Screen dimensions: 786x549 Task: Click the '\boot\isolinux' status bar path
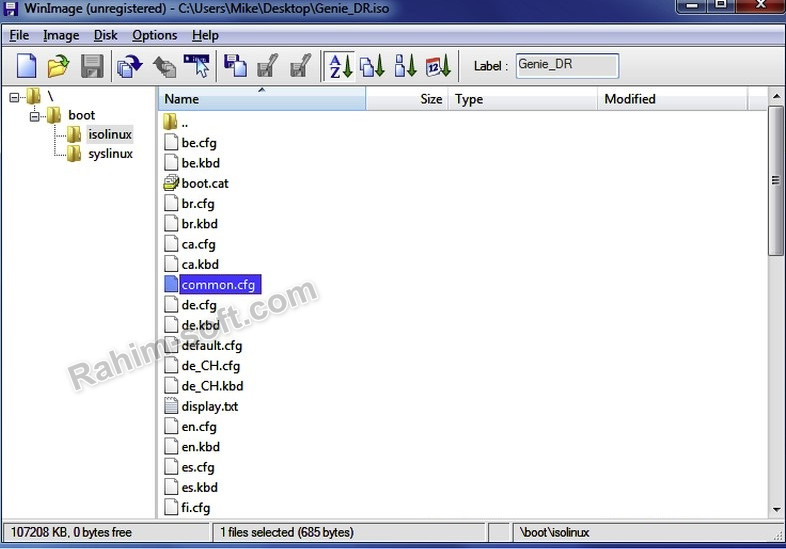tap(554, 532)
